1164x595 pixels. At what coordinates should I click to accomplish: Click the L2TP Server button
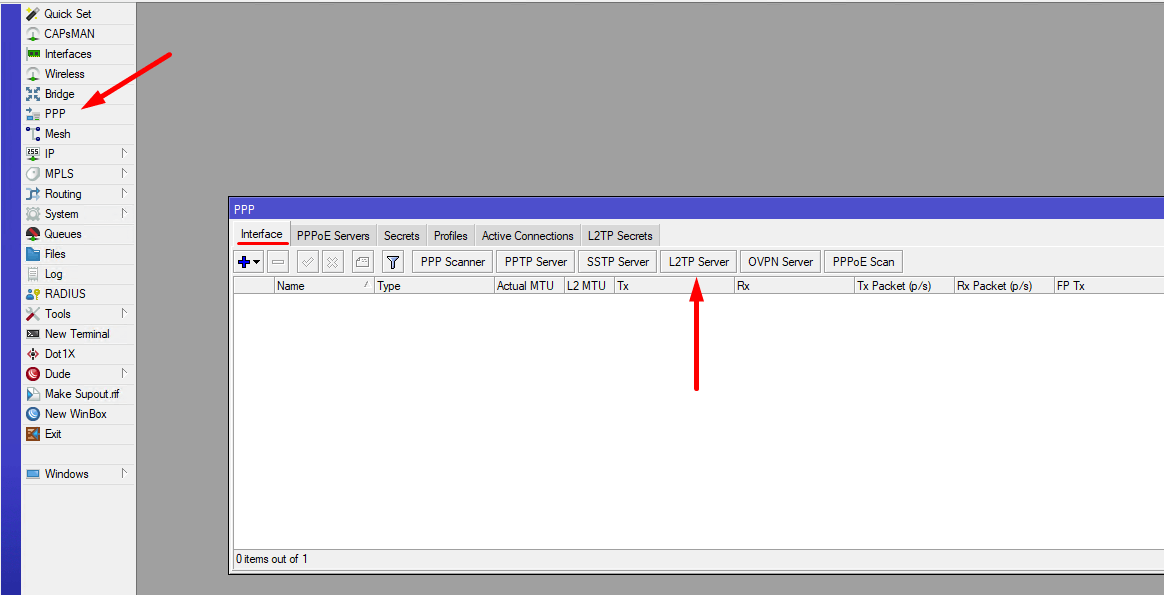699,262
